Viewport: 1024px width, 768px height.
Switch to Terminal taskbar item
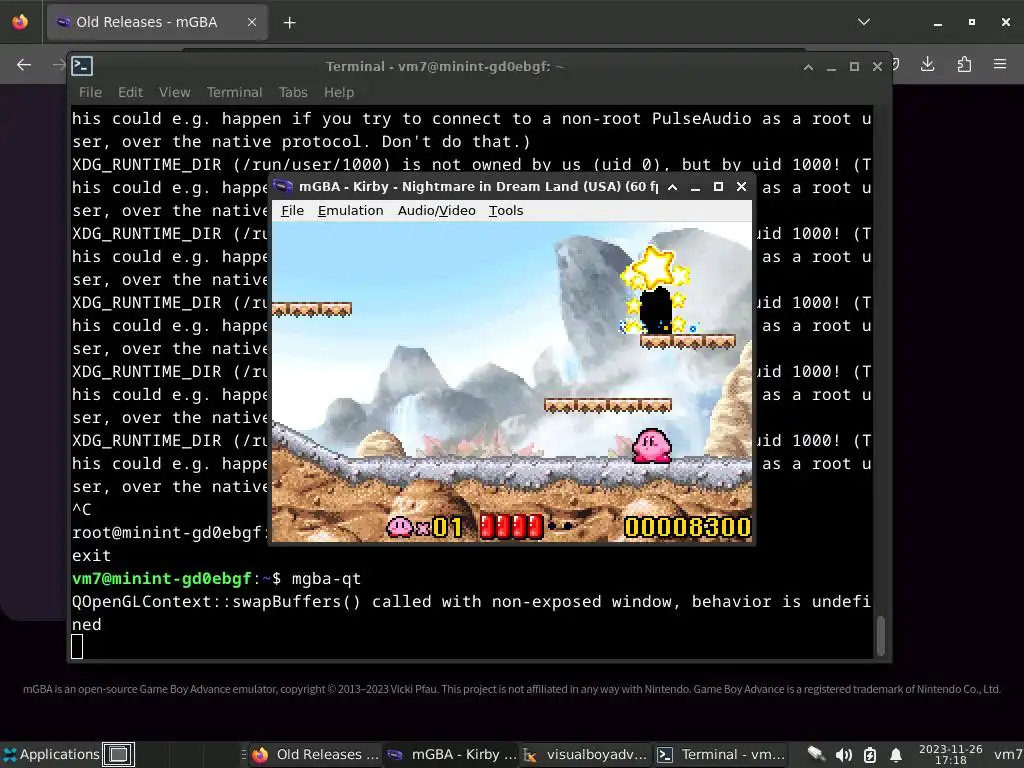click(x=721, y=754)
